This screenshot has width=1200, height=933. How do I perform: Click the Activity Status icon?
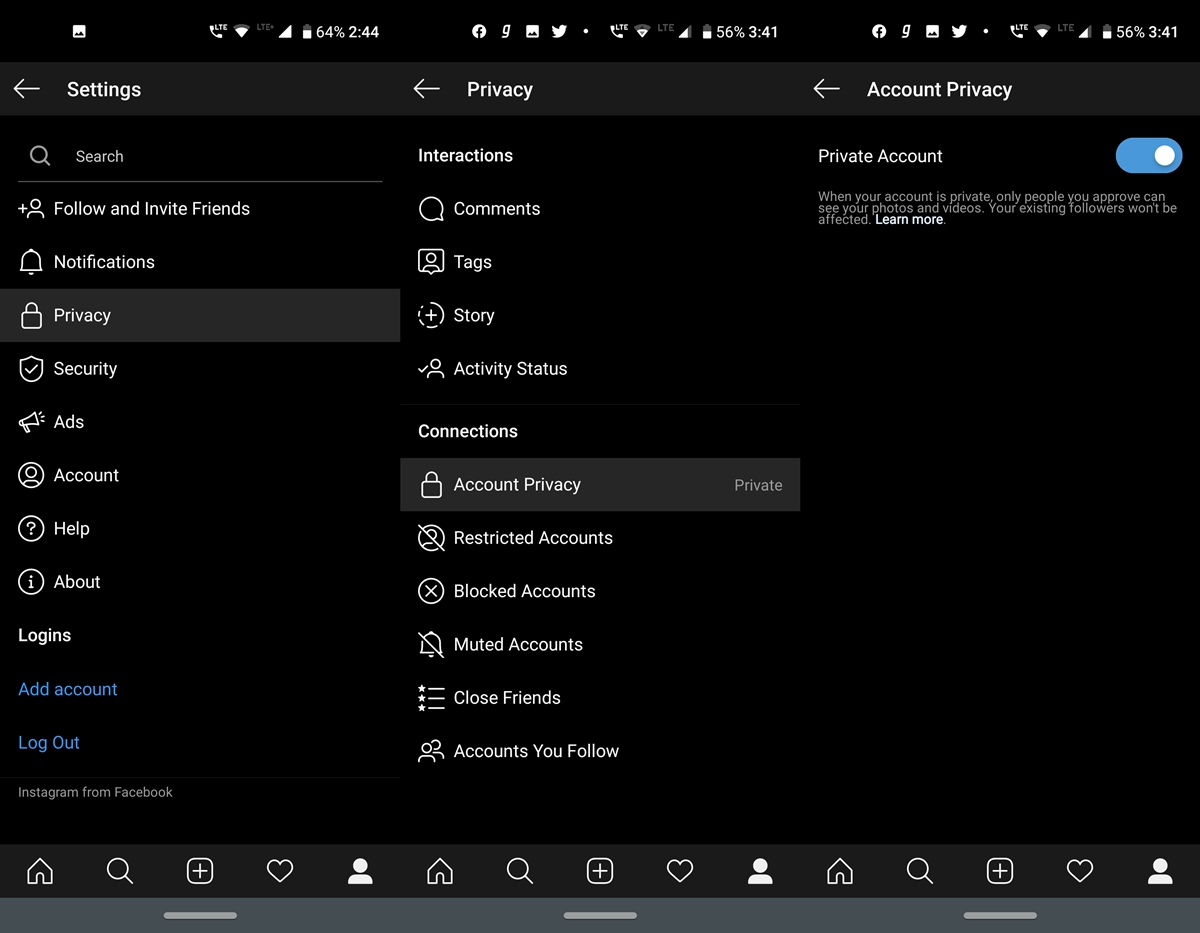click(431, 368)
